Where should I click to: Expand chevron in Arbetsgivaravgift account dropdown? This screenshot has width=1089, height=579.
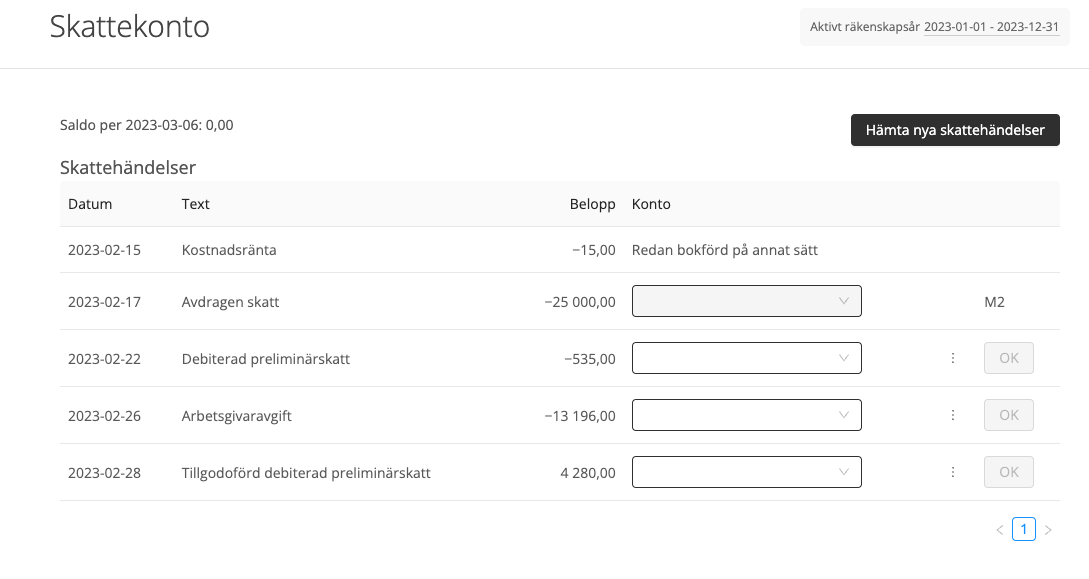coord(844,415)
